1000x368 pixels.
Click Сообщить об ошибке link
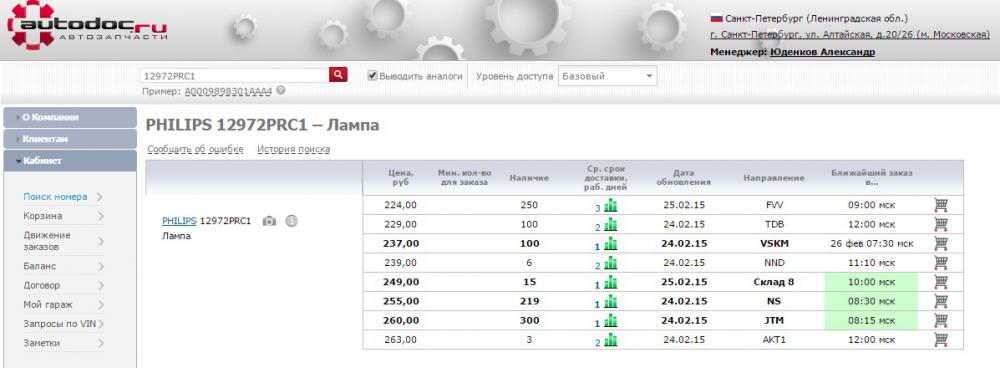pos(195,149)
